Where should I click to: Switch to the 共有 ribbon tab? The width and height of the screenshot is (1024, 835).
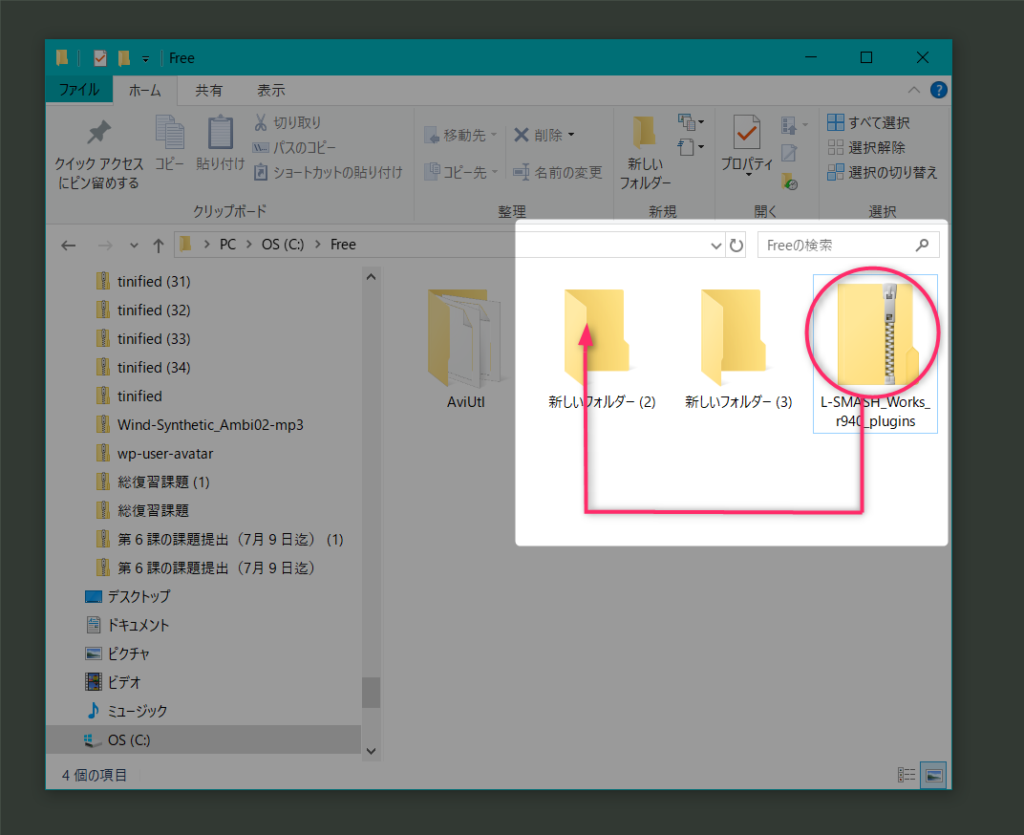(x=209, y=91)
